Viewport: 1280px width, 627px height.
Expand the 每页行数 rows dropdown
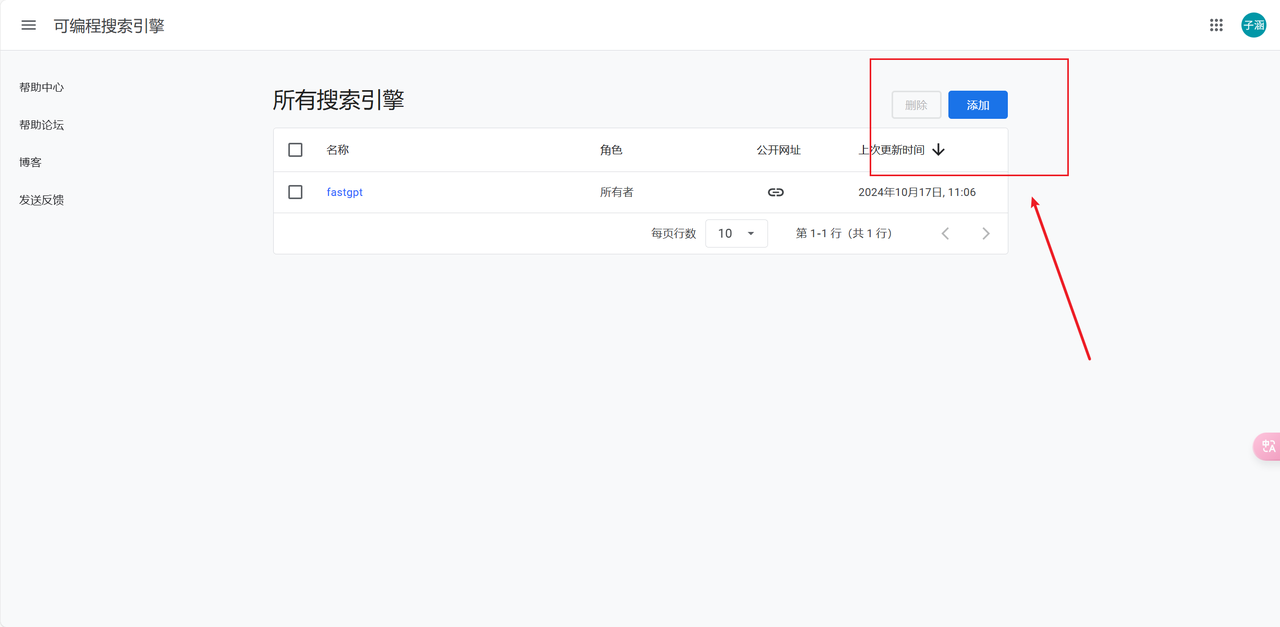(736, 233)
